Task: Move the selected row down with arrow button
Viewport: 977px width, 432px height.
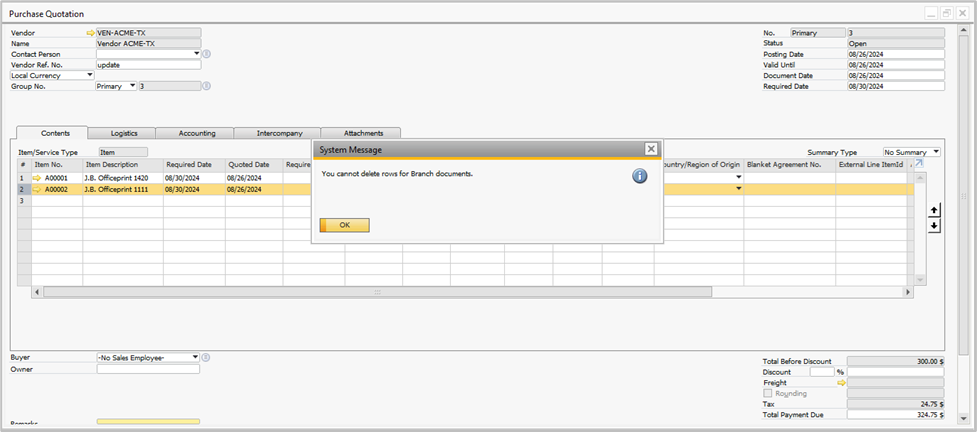Action: pyautogui.click(x=934, y=226)
